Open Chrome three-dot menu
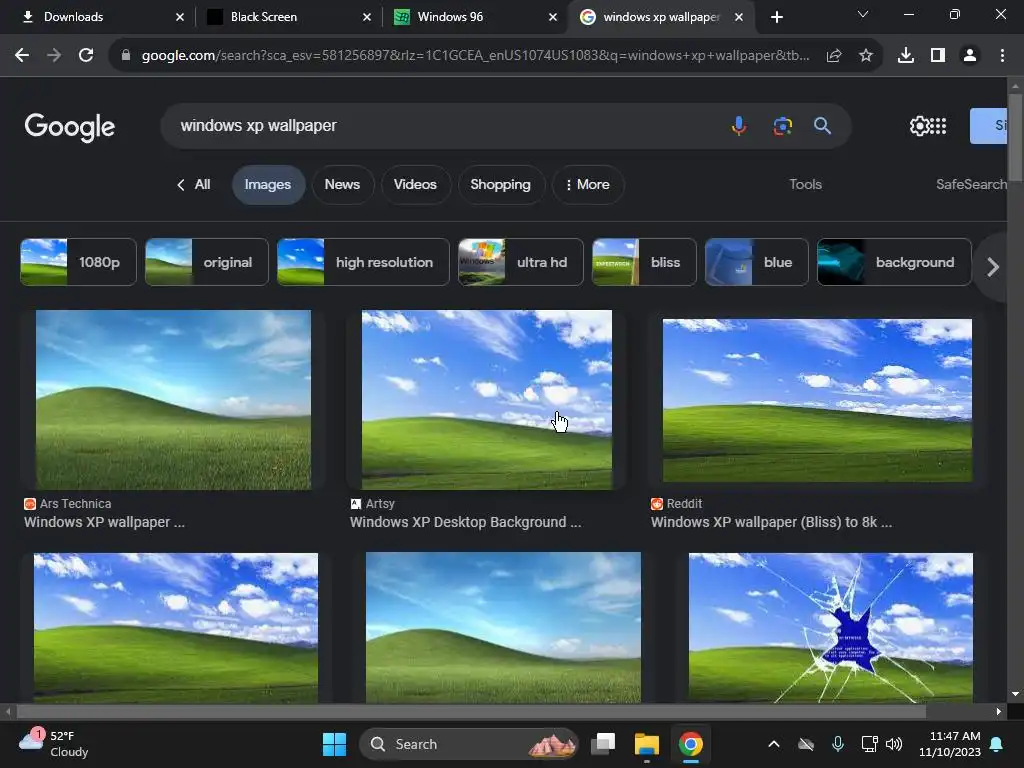Image resolution: width=1024 pixels, height=768 pixels. tap(1002, 56)
